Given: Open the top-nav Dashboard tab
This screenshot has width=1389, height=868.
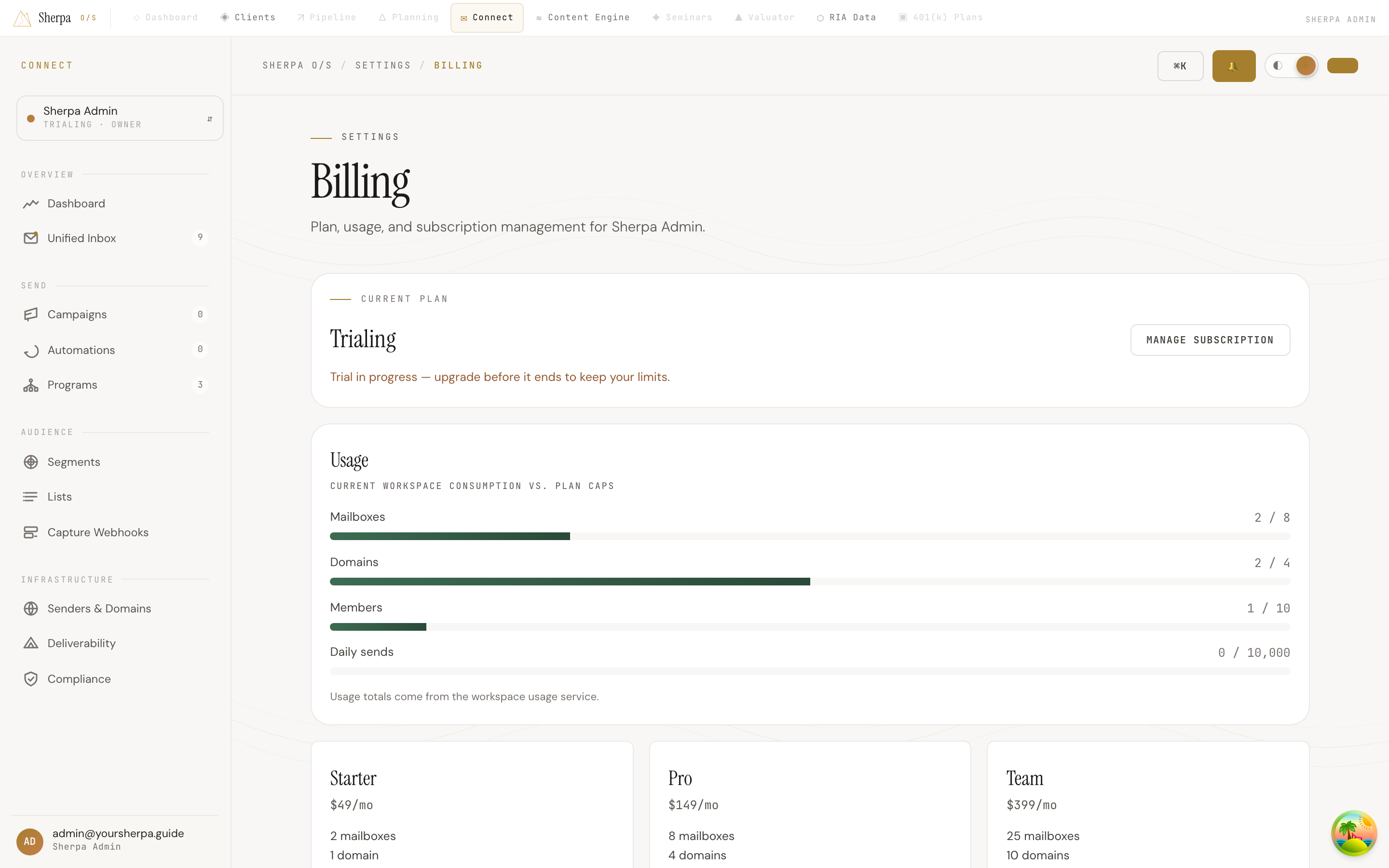Looking at the screenshot, I should tap(165, 18).
